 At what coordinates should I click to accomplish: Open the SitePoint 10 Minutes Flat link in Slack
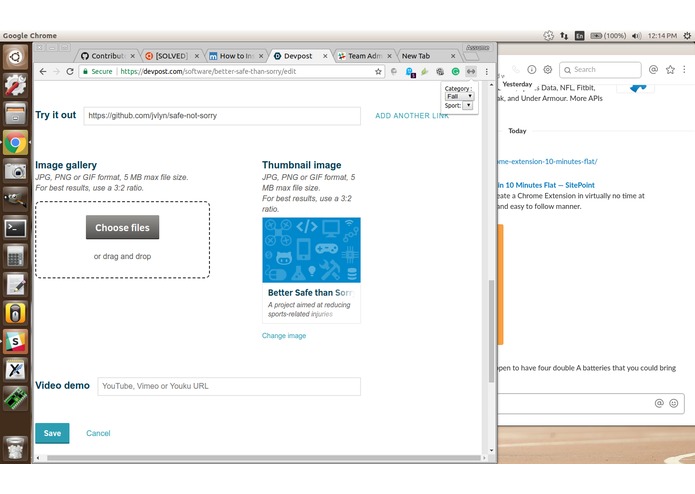click(x=546, y=185)
